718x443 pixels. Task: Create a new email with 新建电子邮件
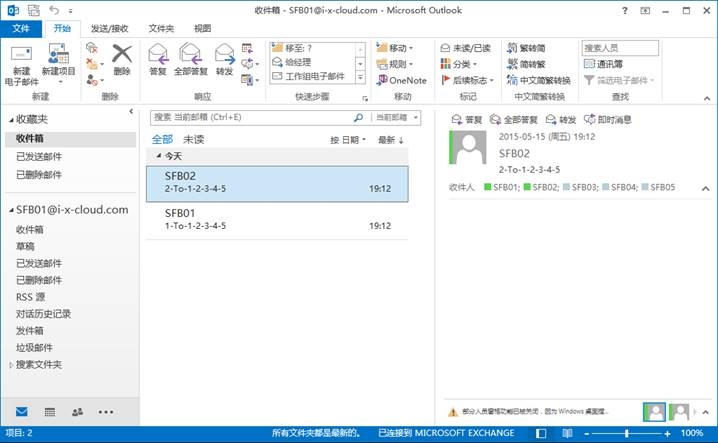click(22, 66)
